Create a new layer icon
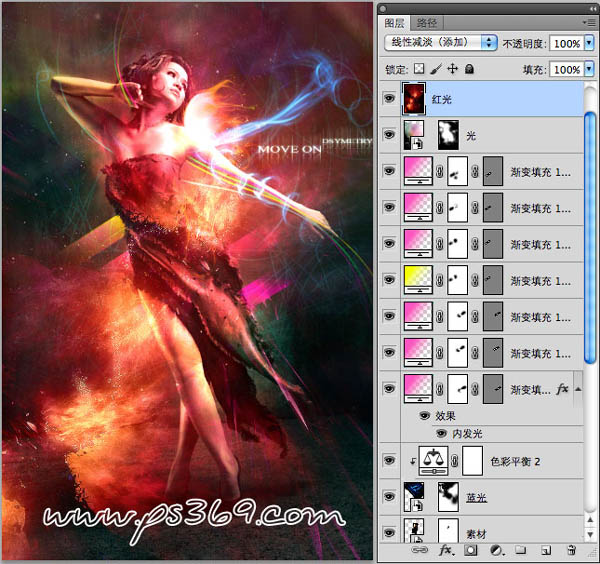600x564 pixels. click(x=546, y=550)
